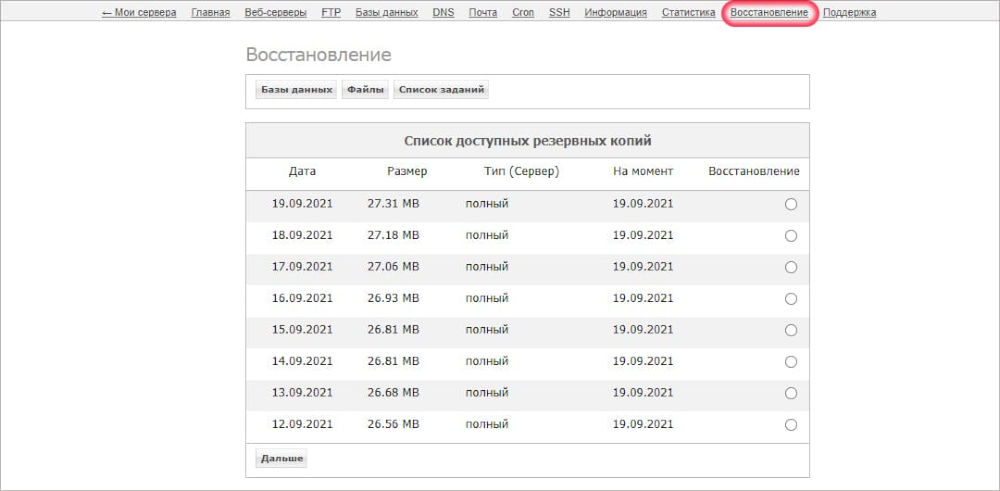Go to Базы данных in top menu

tap(386, 12)
